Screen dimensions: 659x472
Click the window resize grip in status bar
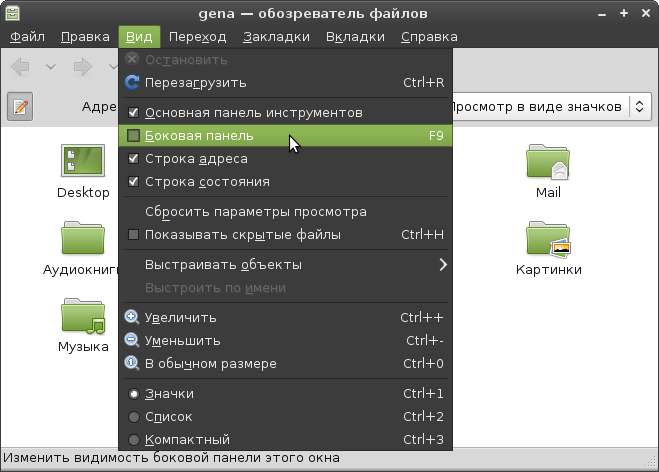tap(651, 462)
